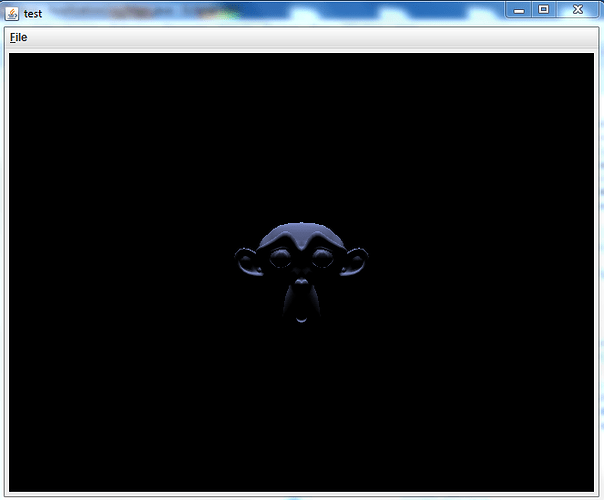Click the "test" window title text
The image size is (604, 500).
[x=33, y=14]
